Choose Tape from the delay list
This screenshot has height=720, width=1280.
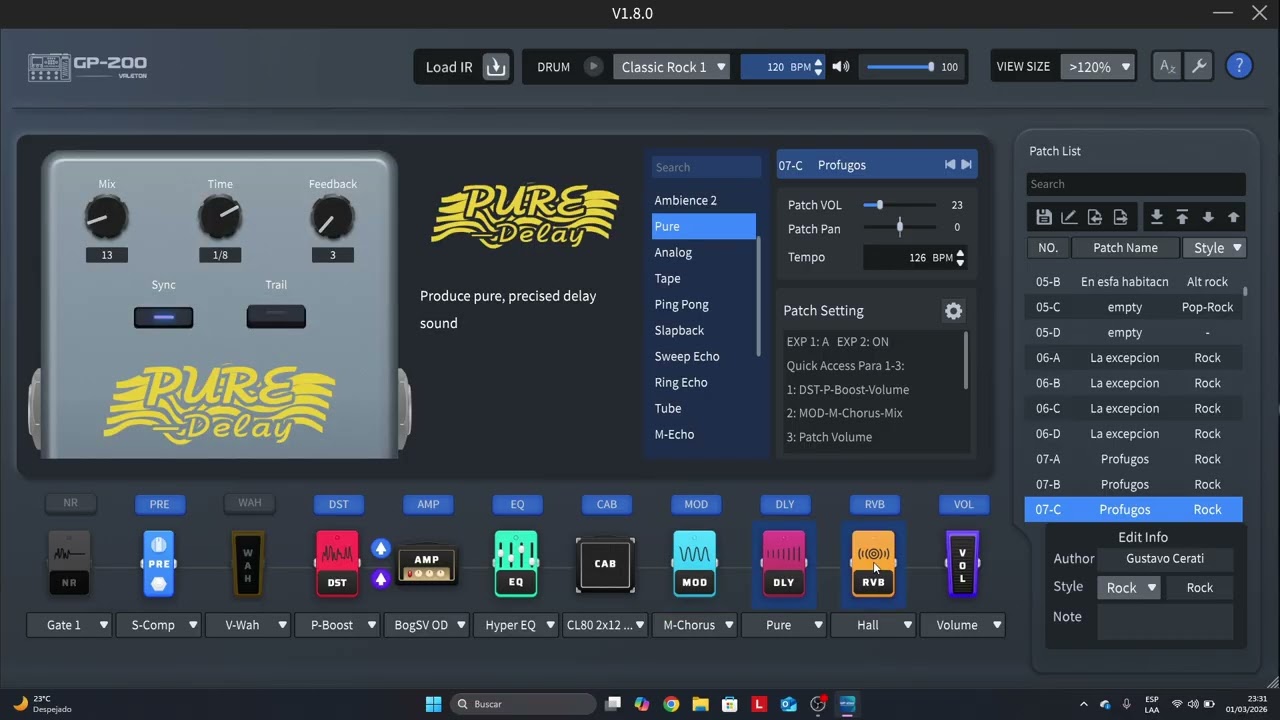[x=703, y=278]
